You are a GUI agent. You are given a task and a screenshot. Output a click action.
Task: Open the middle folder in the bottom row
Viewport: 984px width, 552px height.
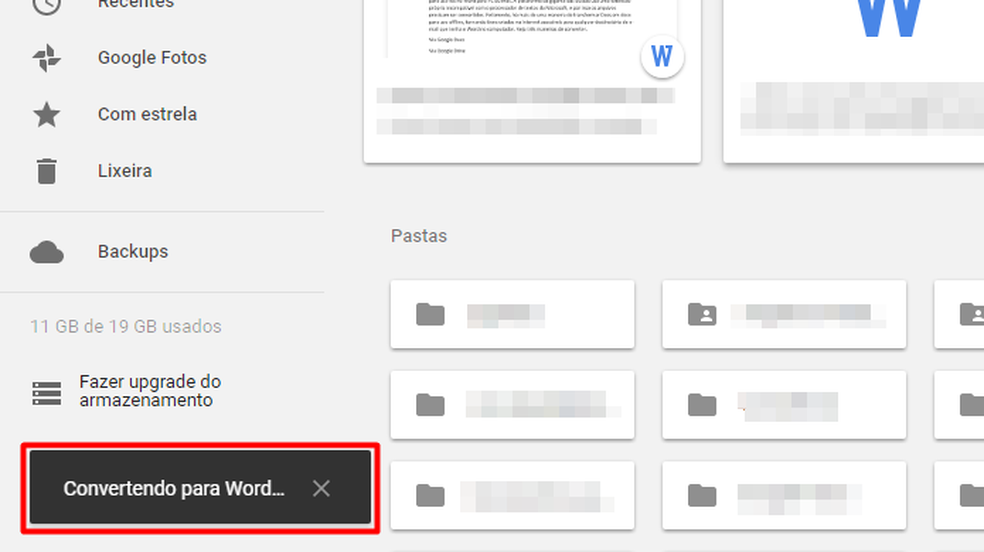784,496
